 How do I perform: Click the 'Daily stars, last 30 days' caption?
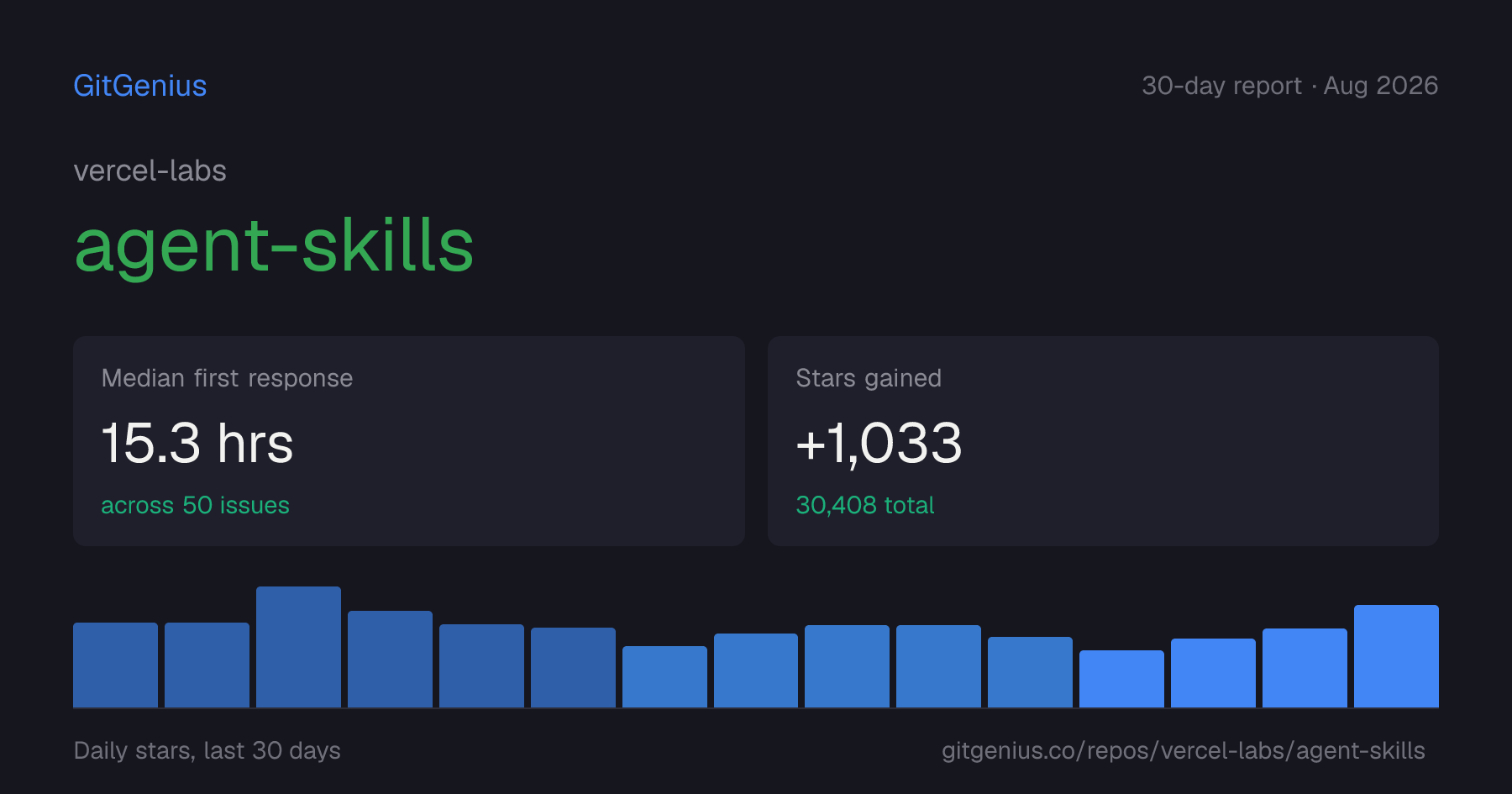tap(207, 750)
